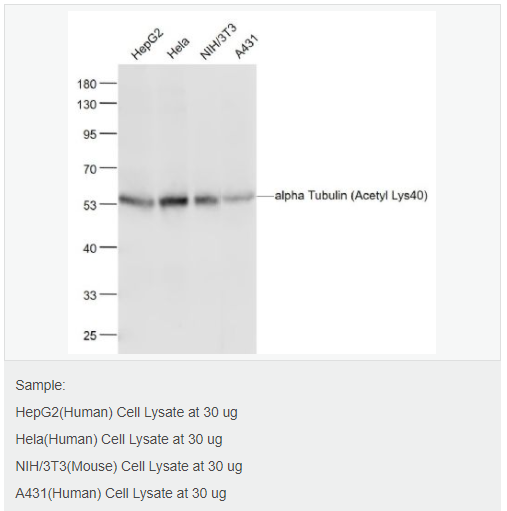Click the 95 molecular weight marker
Viewport: 507px width, 511px height.
point(90,135)
